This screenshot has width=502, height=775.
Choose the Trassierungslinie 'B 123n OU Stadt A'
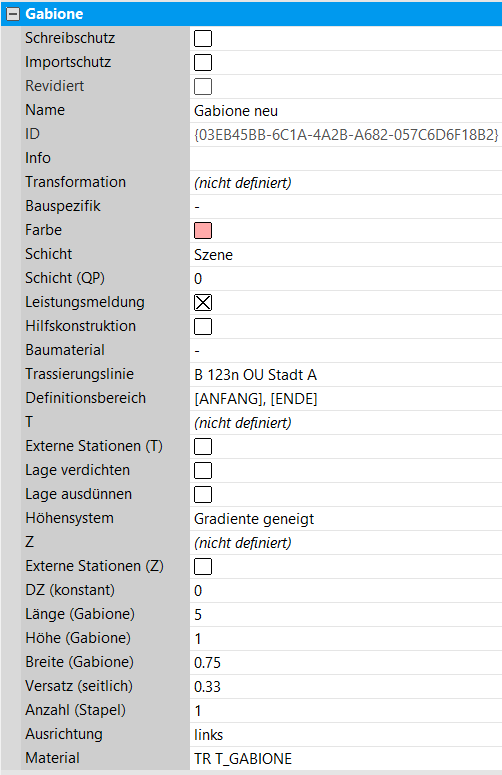346,375
